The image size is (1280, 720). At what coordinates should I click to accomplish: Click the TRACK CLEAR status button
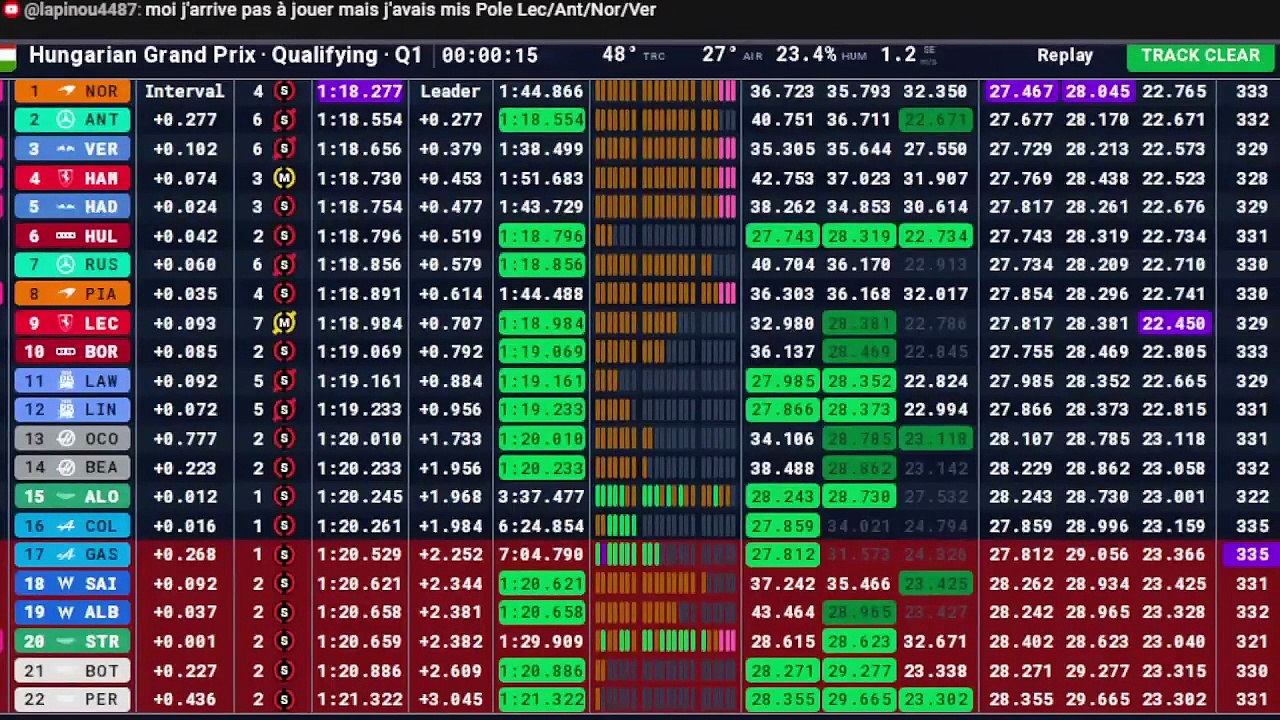coord(1200,56)
